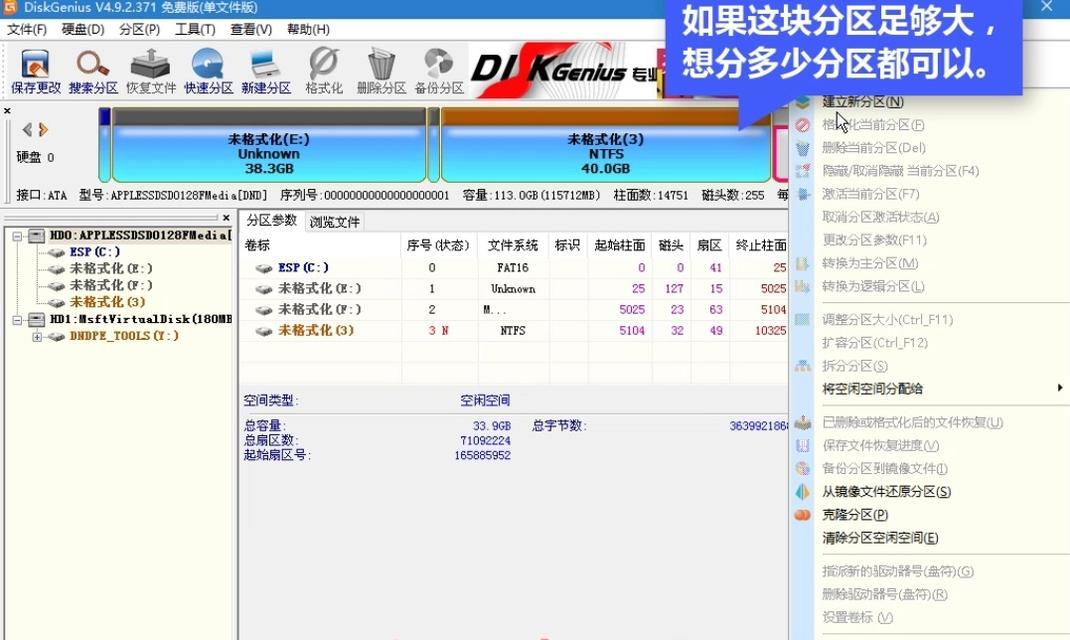Viewport: 1070px width, 640px height.
Task: Close the disk map panel with its X
Action: click(8, 111)
